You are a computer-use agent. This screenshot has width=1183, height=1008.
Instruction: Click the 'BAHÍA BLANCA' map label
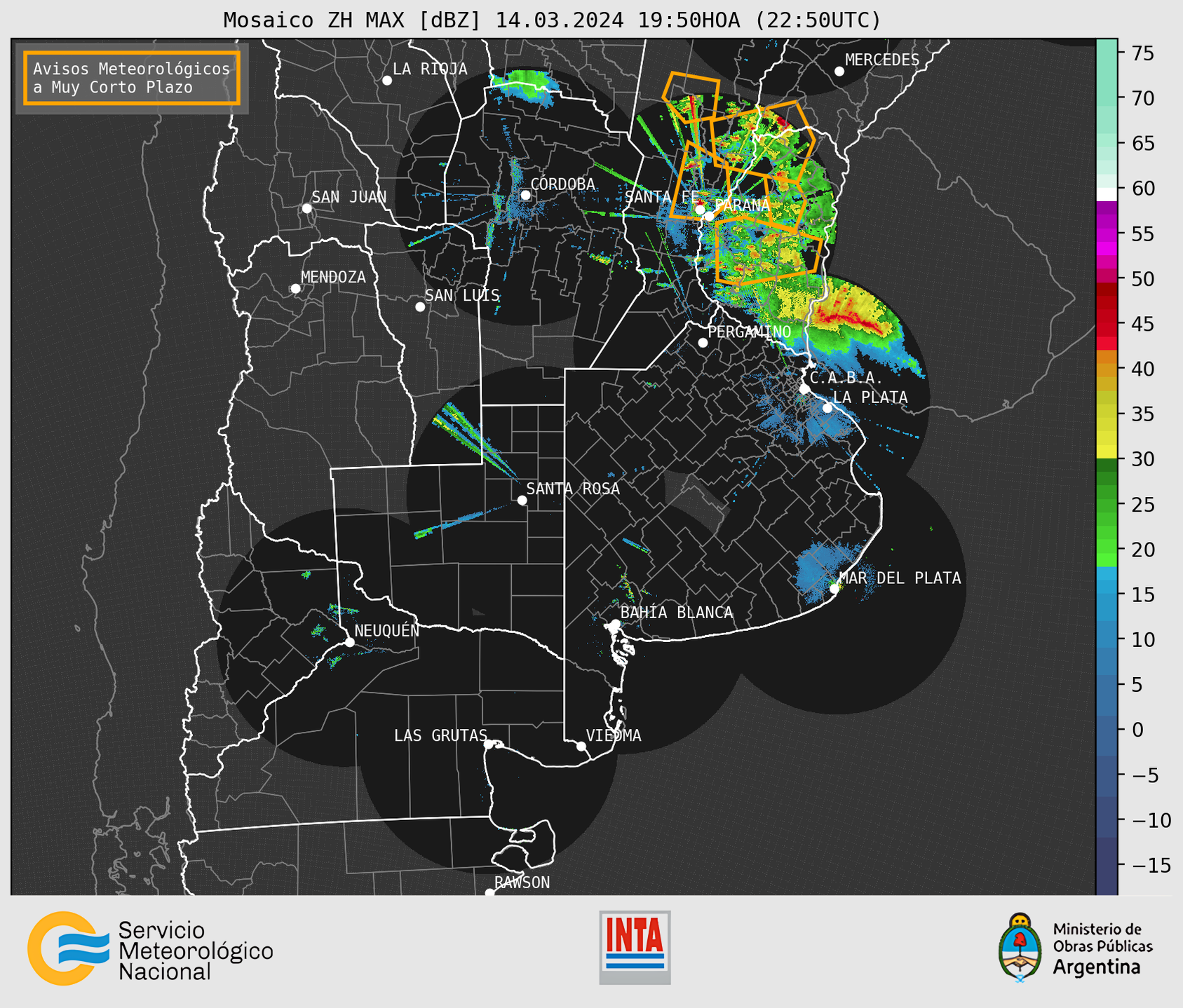click(x=677, y=613)
